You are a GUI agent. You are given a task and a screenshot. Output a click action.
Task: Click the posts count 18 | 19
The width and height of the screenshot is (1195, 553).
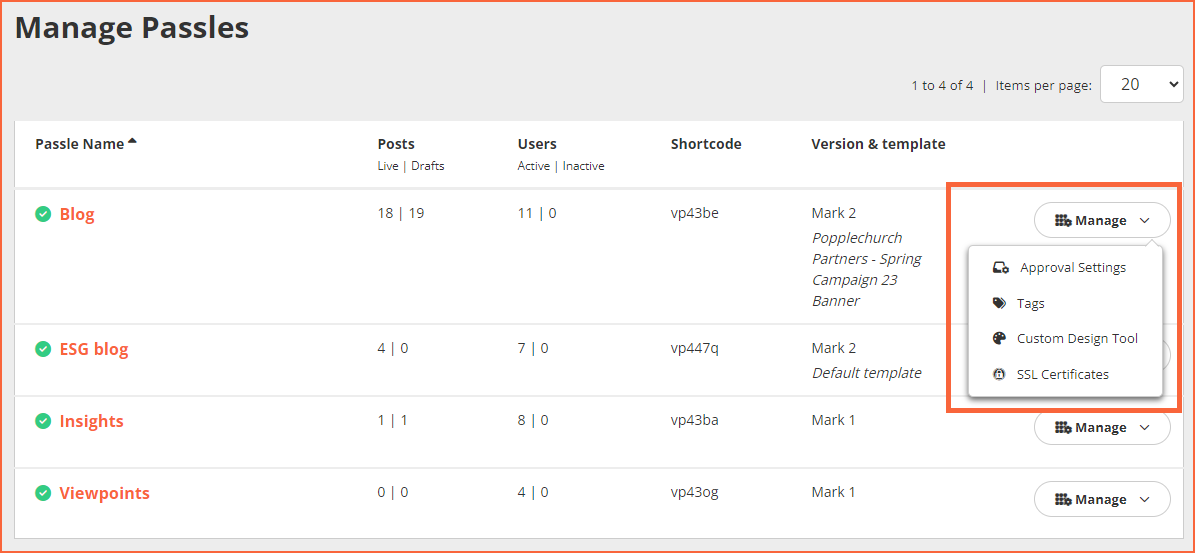pyautogui.click(x=401, y=213)
